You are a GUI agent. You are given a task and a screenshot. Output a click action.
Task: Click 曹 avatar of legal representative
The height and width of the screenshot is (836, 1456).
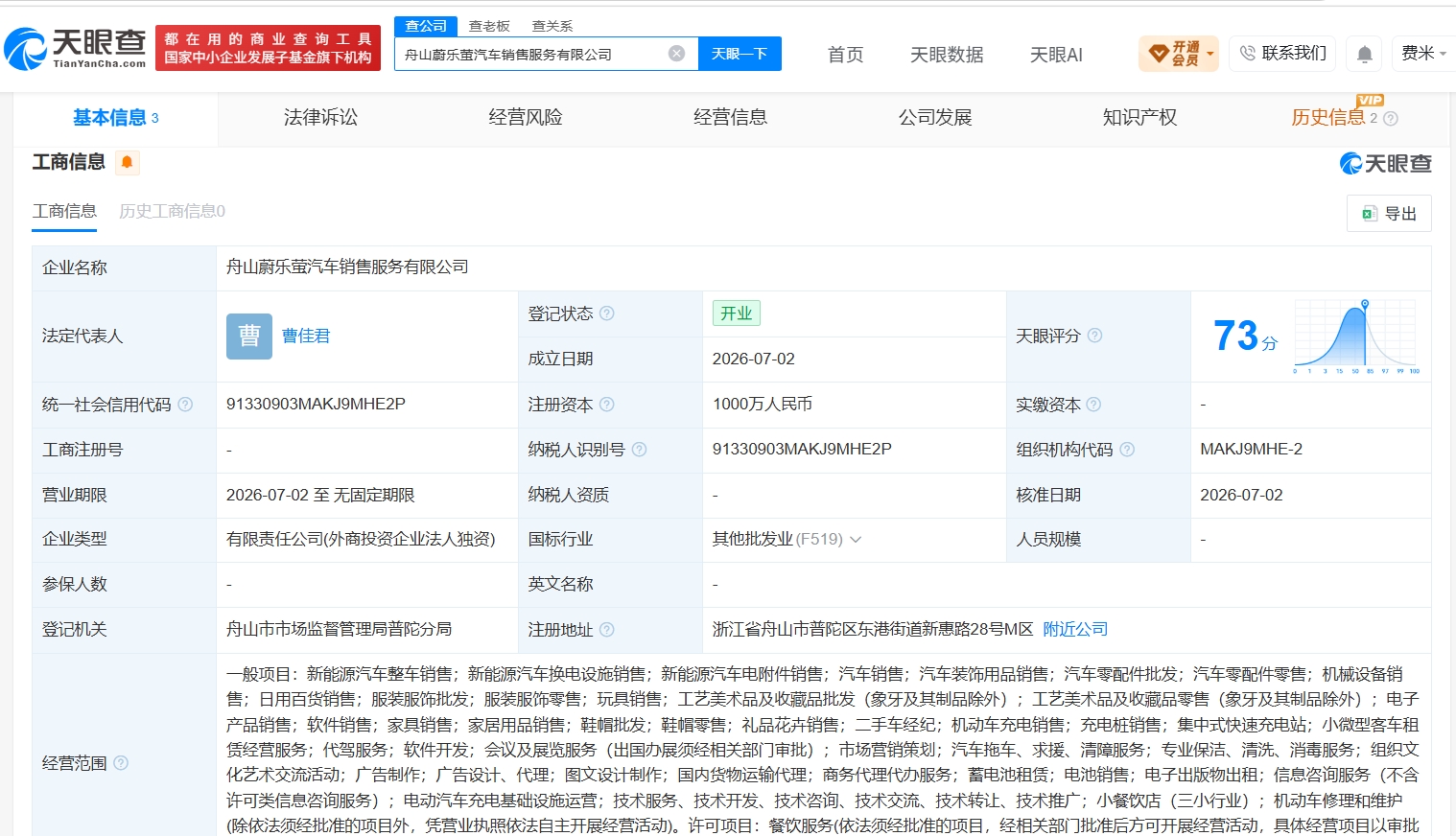click(249, 337)
